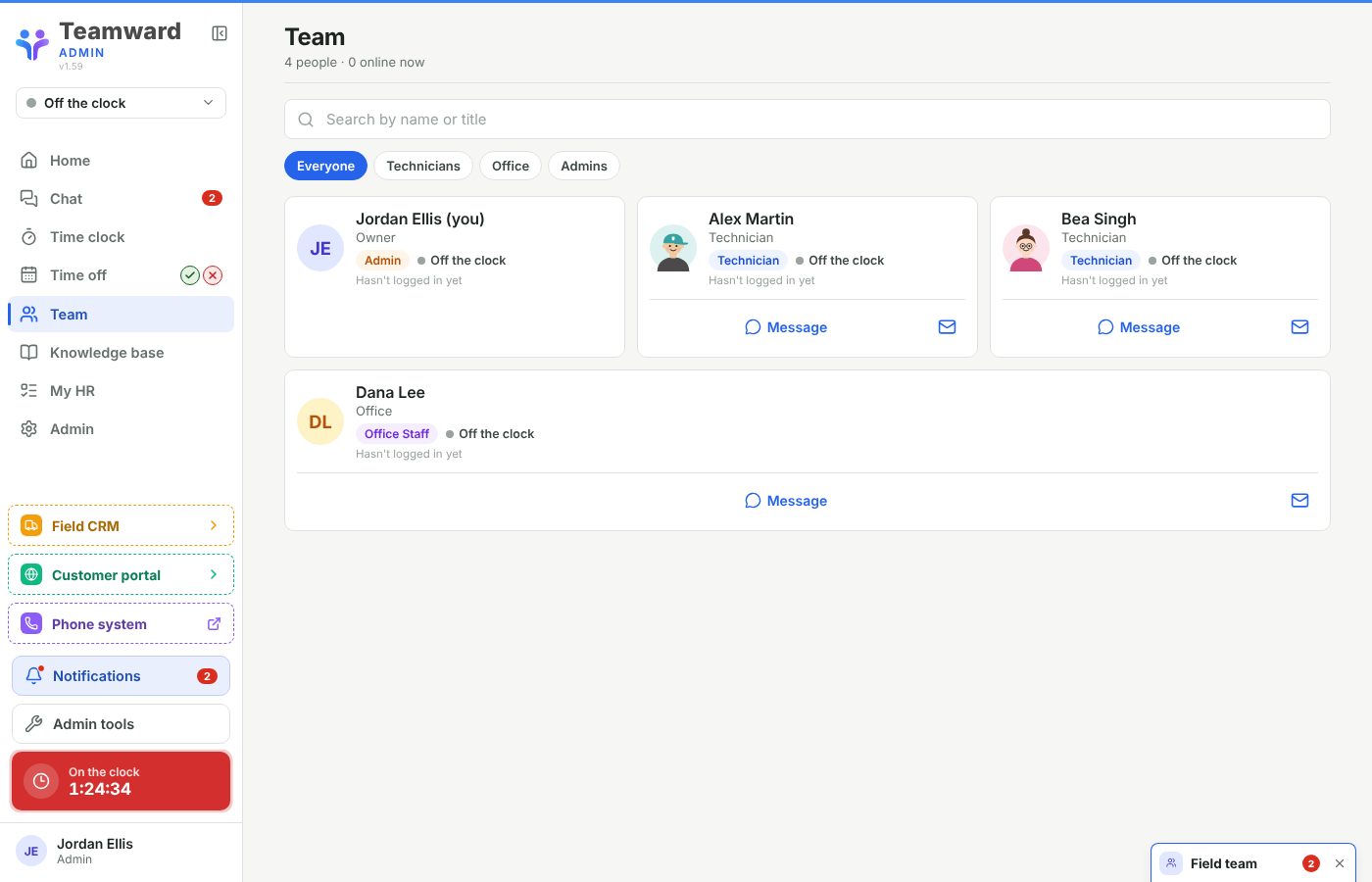Open Phone system external link
Viewport: 1372px width, 882px height.
[x=121, y=623]
